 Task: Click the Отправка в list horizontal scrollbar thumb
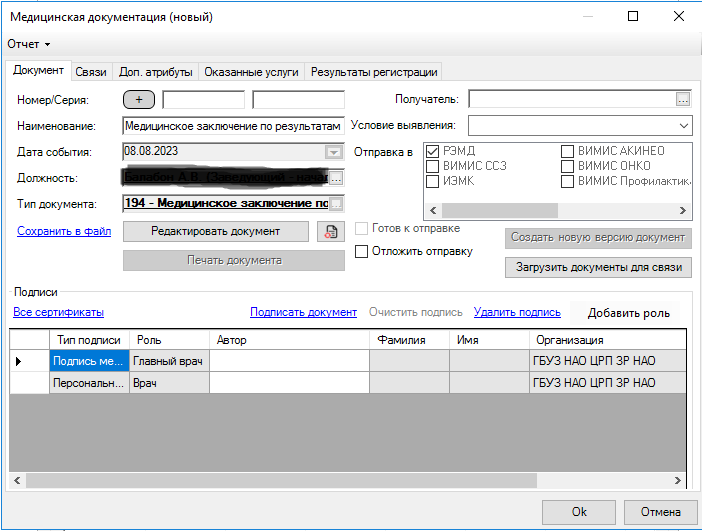[x=500, y=210]
